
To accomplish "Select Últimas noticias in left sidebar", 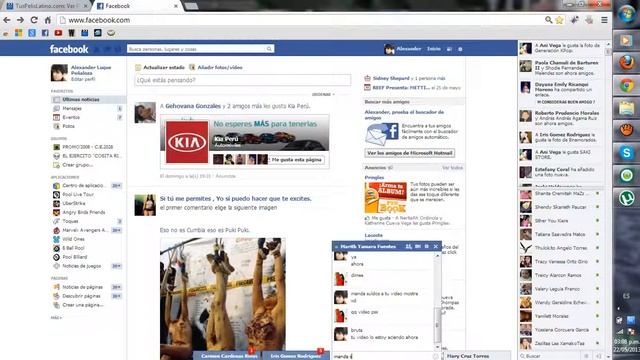I will [88, 100].
